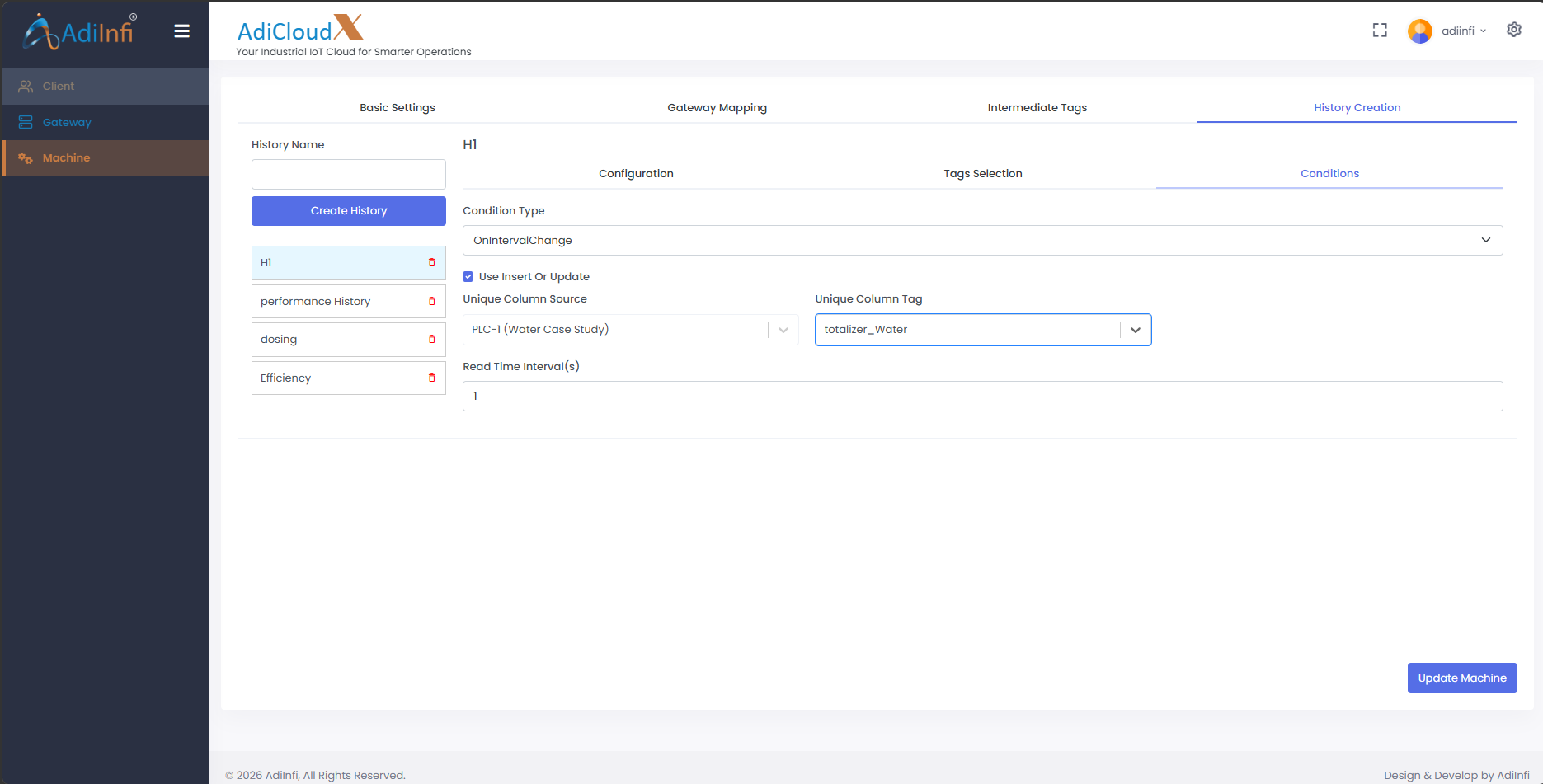Click the hamburger menu icon
1543x784 pixels.
(181, 31)
